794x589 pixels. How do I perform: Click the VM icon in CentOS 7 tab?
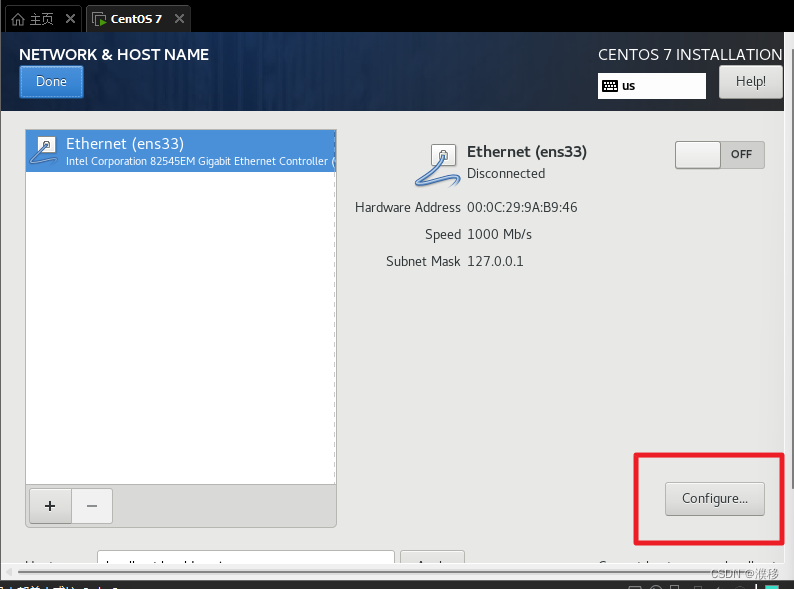99,19
